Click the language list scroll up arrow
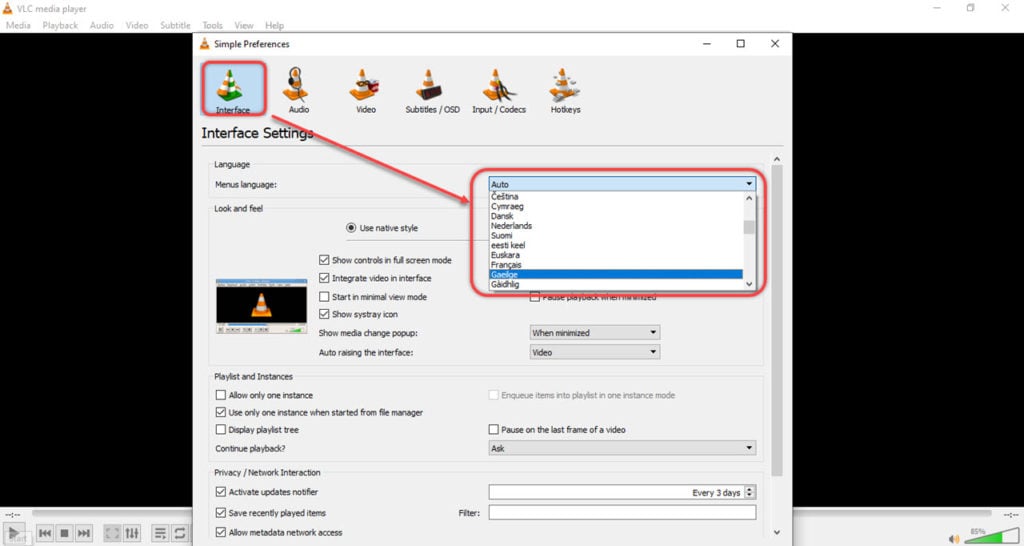 click(749, 198)
